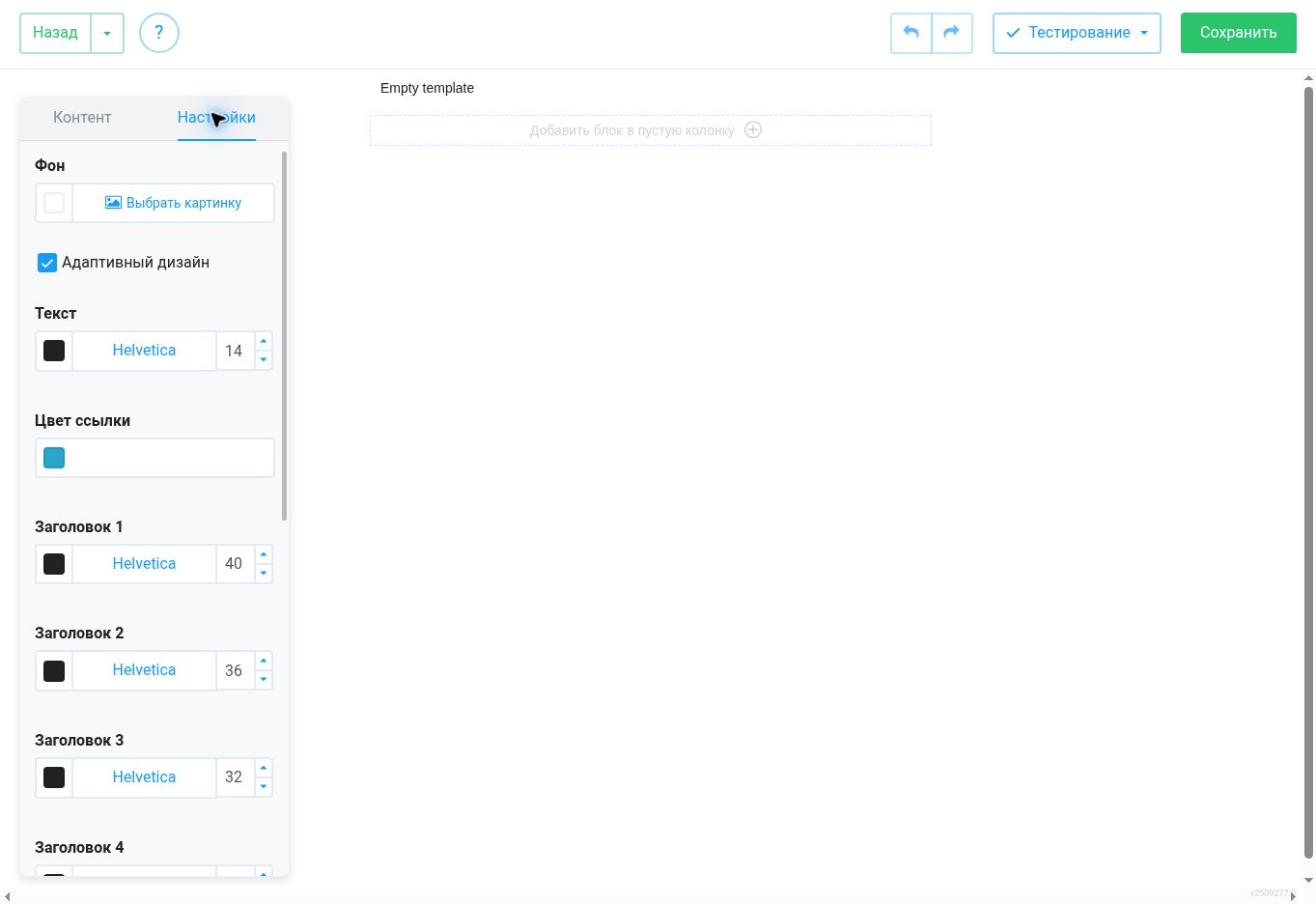Increase Текст font size with up arrow
Viewport: 1316px width, 904px height.
264,341
